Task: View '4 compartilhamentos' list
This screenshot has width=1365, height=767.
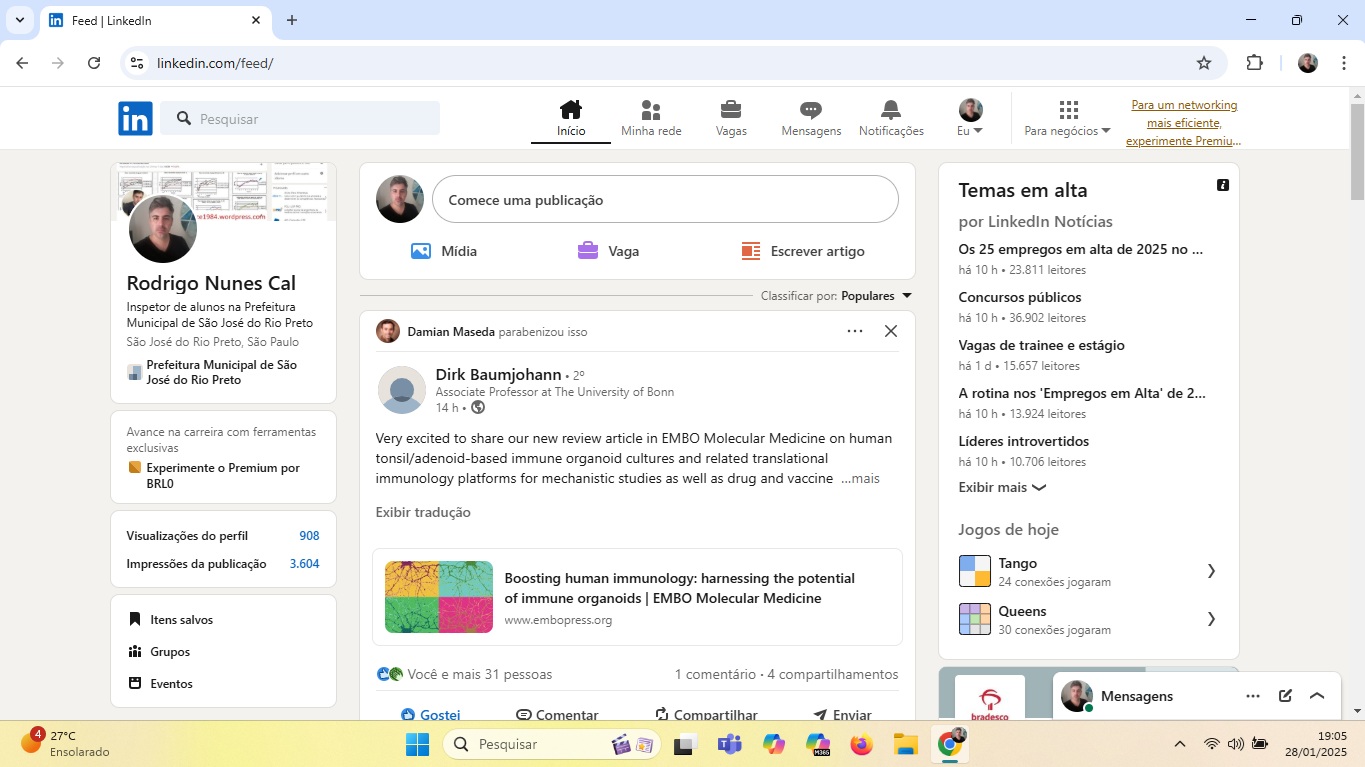Action: click(x=833, y=674)
